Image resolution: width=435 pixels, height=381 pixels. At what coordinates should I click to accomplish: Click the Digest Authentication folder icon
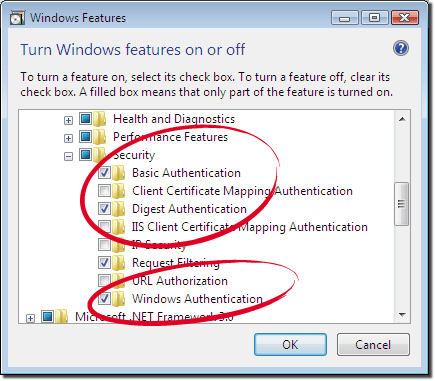(118, 209)
